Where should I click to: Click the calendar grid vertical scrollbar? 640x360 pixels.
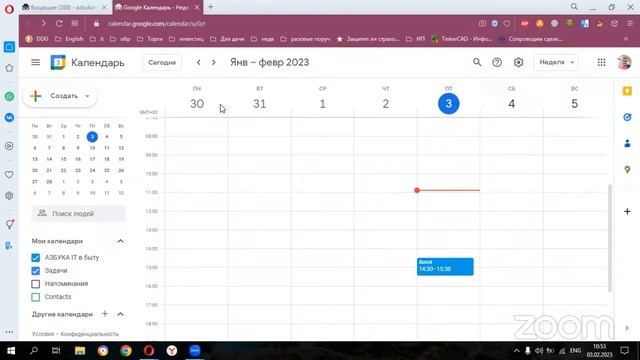tap(610, 238)
